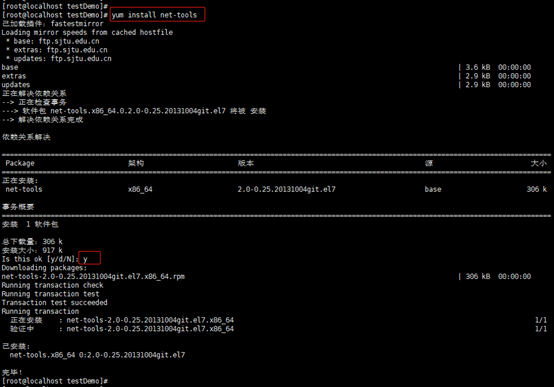
Task: Click 'Transaction test succeeded' line
Action: pyautogui.click(x=54, y=303)
